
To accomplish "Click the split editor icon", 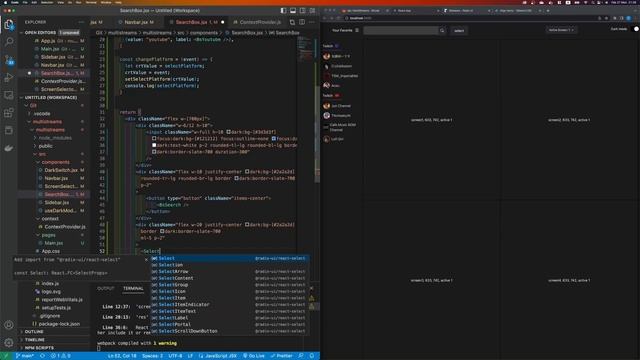I will (302, 22).
